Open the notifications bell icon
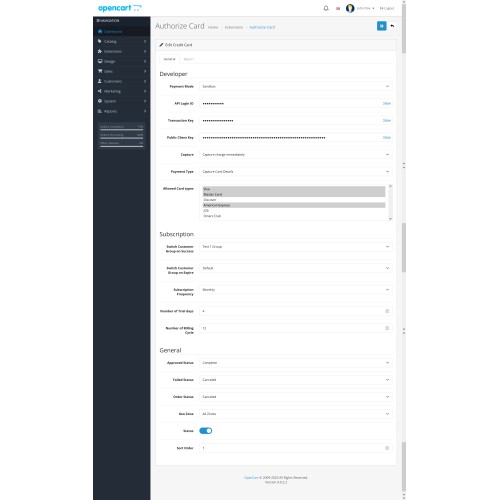 326,8
